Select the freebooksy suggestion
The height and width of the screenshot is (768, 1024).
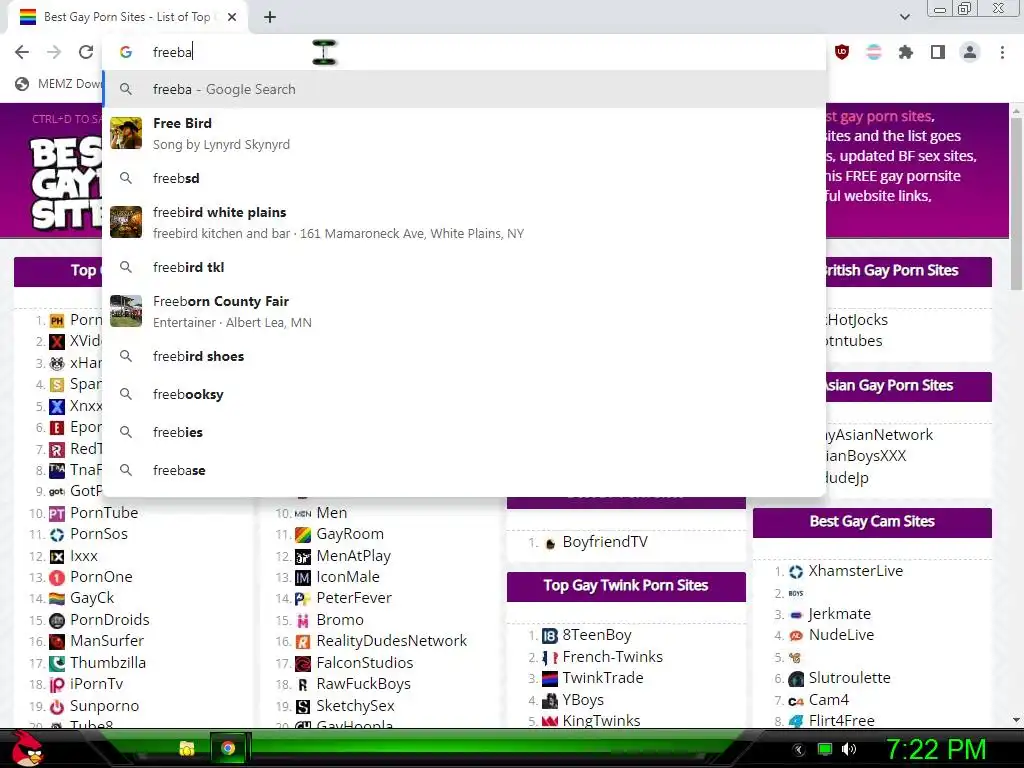pos(464,394)
